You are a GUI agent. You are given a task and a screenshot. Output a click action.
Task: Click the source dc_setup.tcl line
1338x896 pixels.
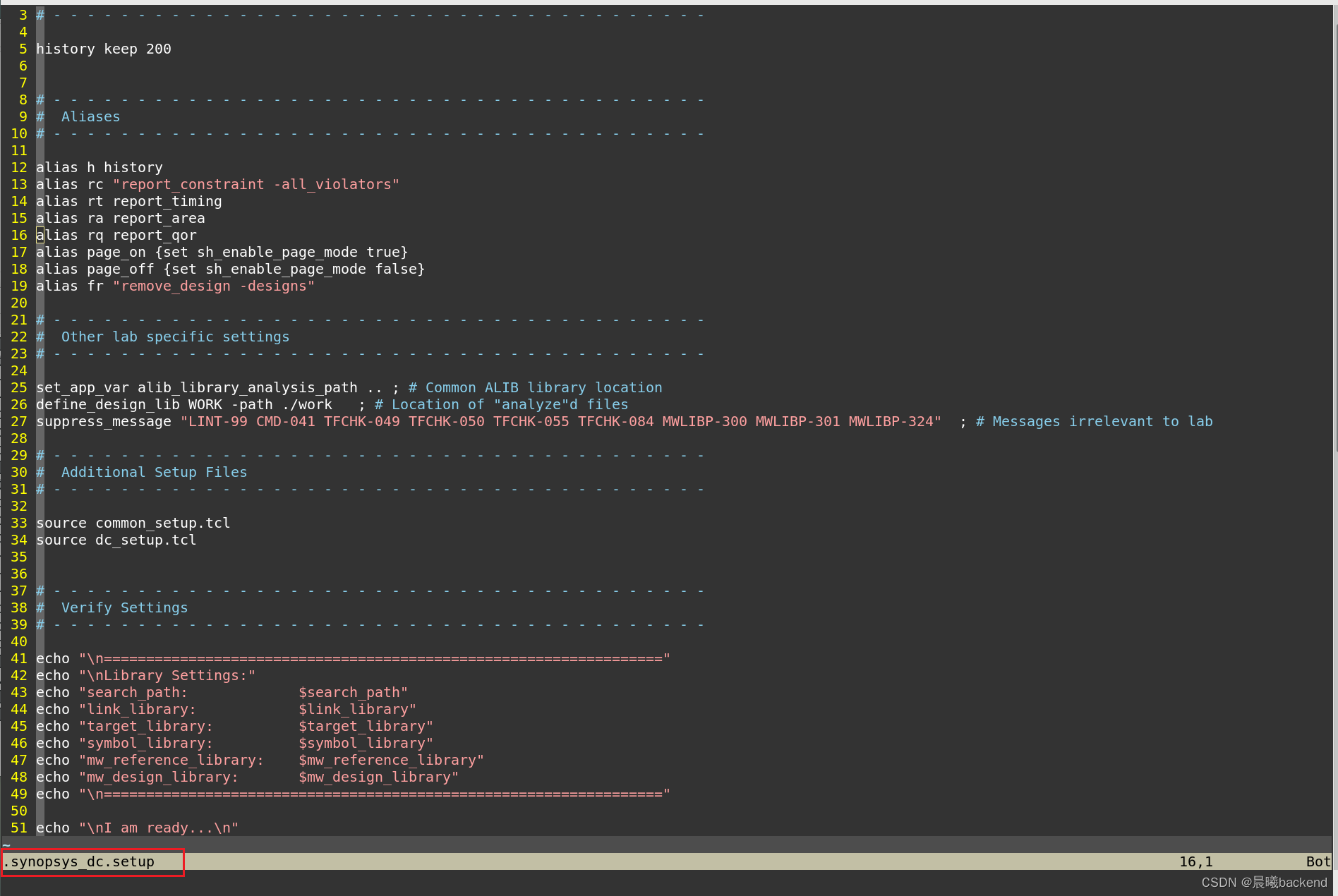click(116, 540)
